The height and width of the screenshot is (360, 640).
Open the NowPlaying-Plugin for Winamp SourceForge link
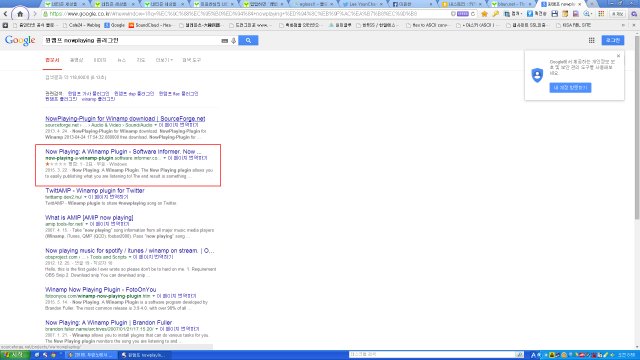(125, 119)
